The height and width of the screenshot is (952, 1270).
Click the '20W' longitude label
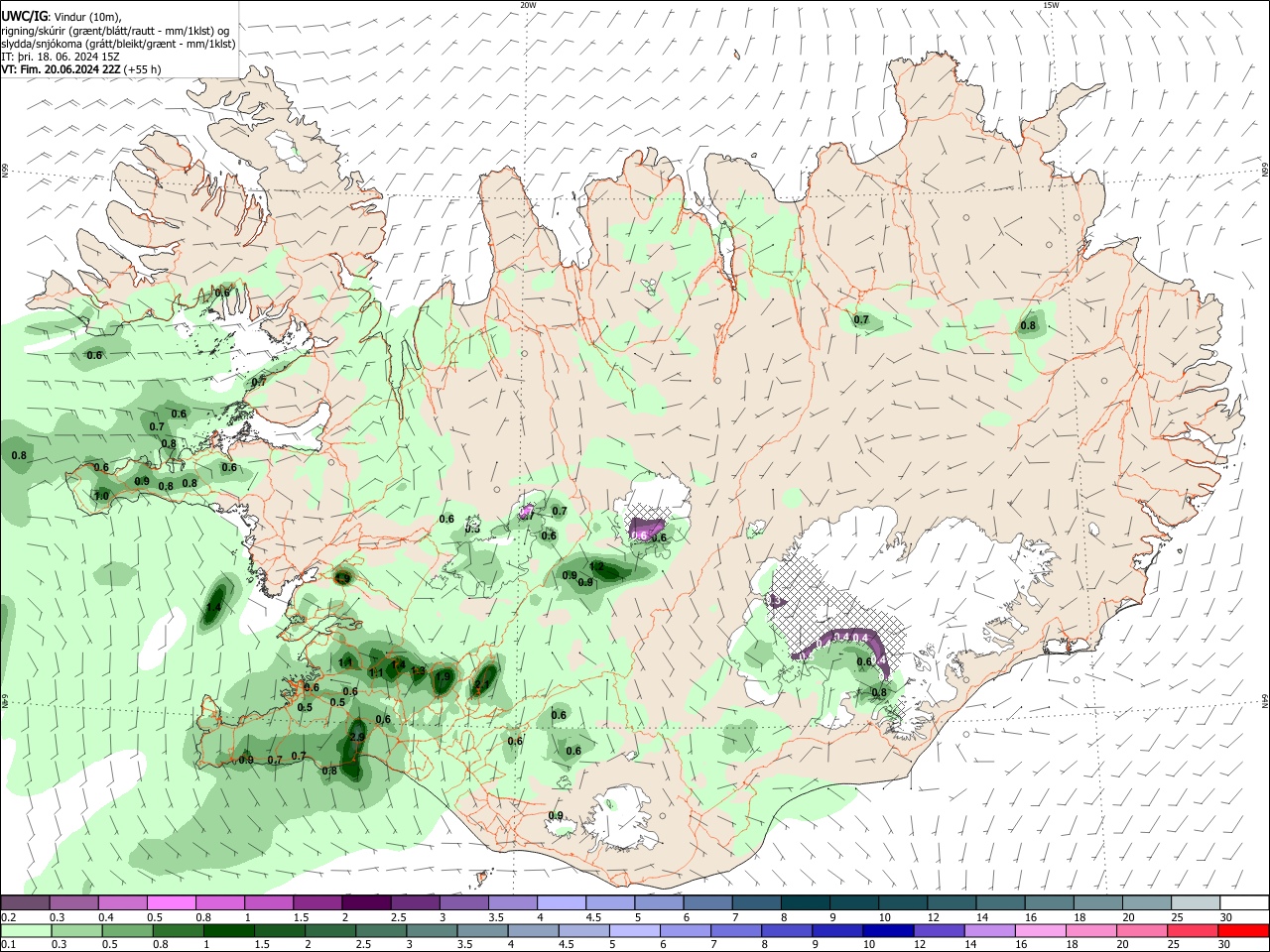(x=528, y=5)
